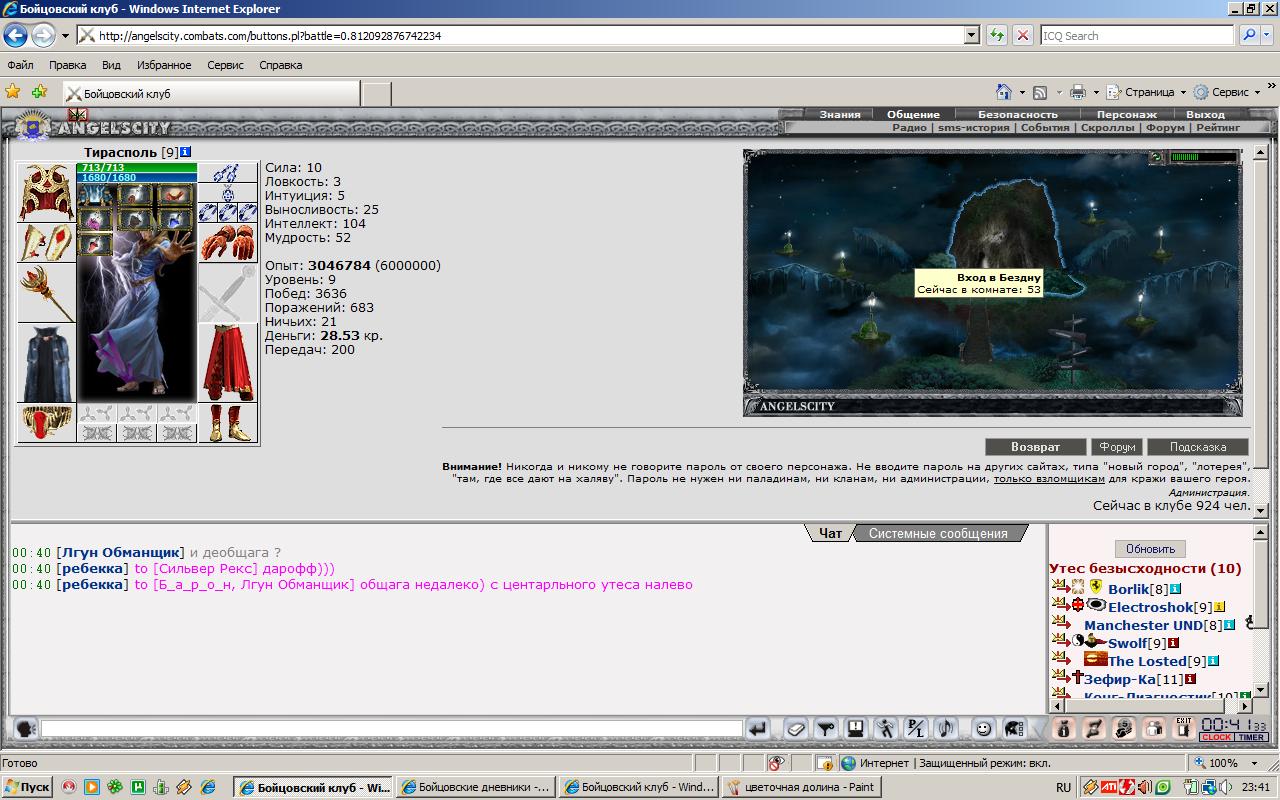Click the EXIT door icon
This screenshot has height=800, width=1280.
tap(1184, 729)
